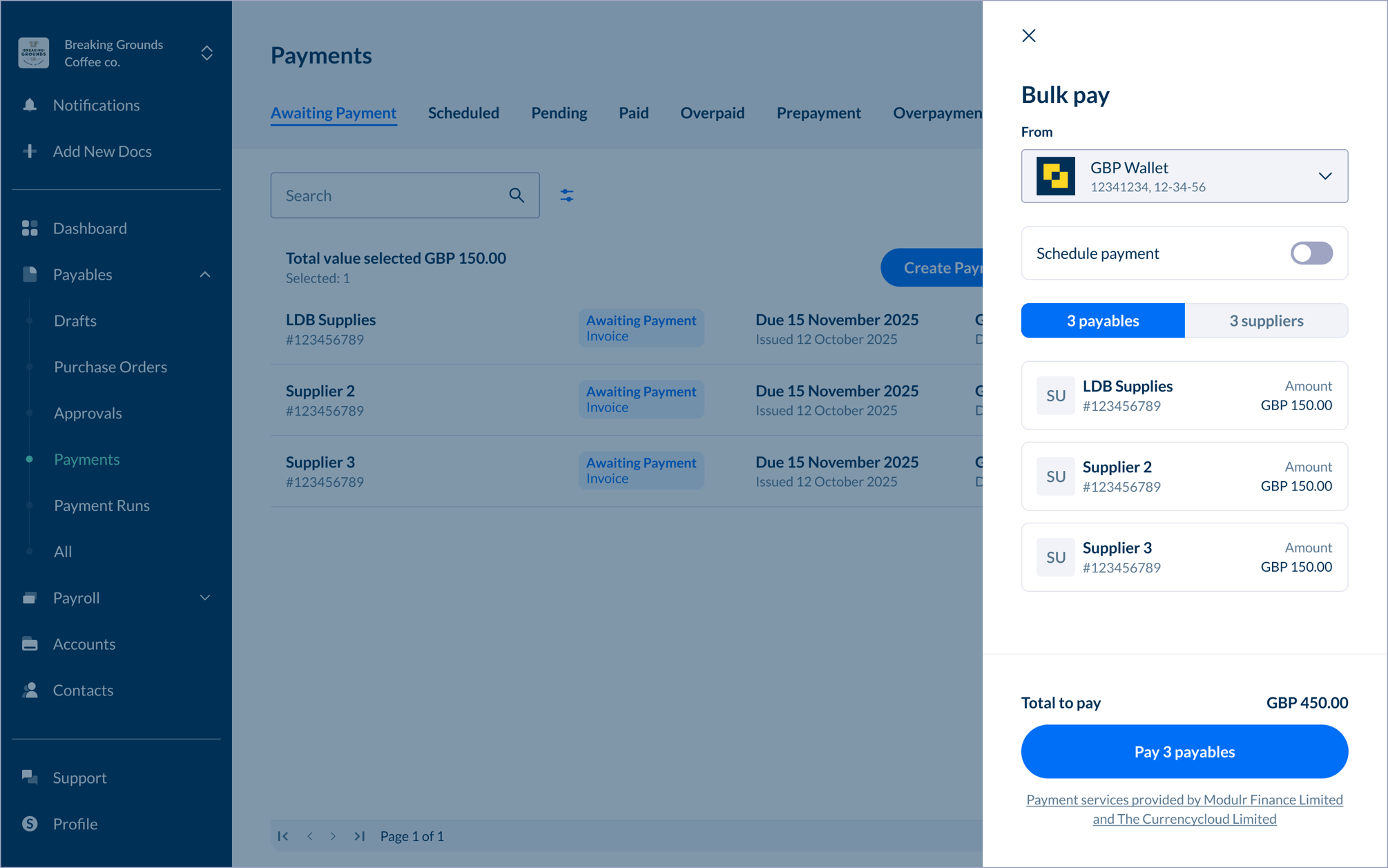The image size is (1388, 868).
Task: Open Drafts in sidebar
Action: pyautogui.click(x=75, y=320)
